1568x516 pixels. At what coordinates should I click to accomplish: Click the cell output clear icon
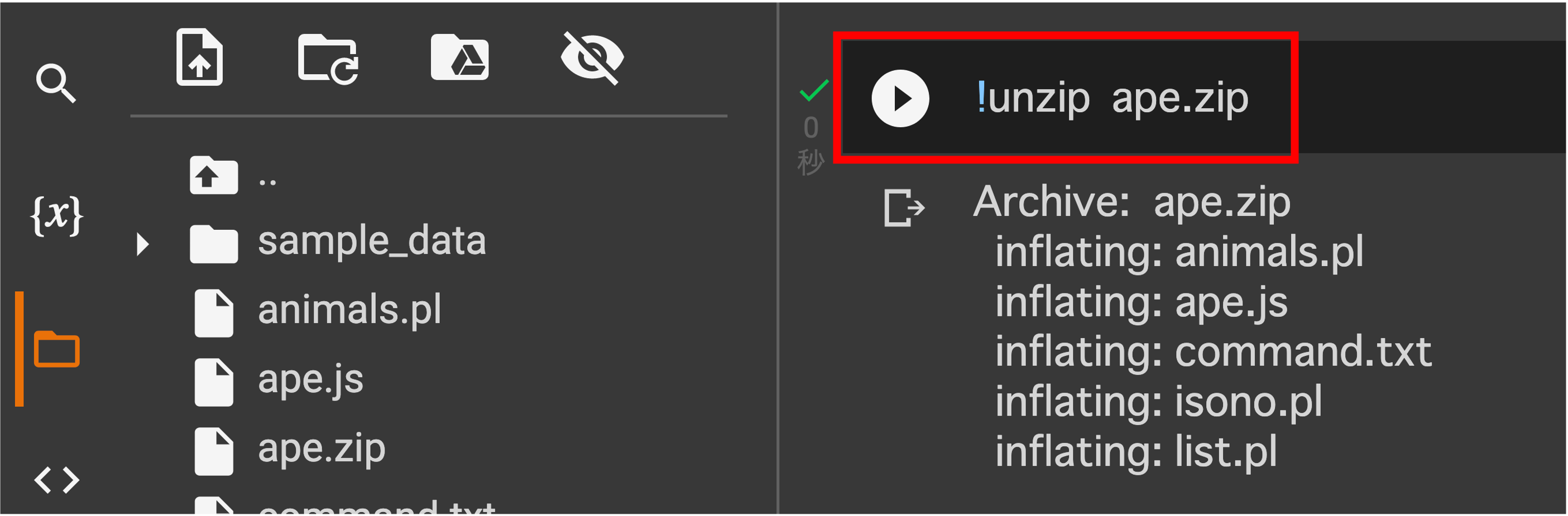904,208
